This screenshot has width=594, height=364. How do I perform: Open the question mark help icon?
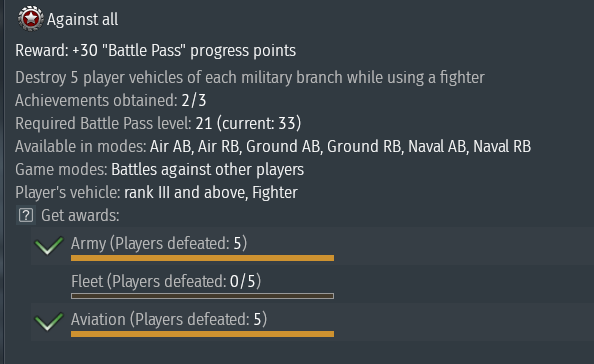[26, 216]
